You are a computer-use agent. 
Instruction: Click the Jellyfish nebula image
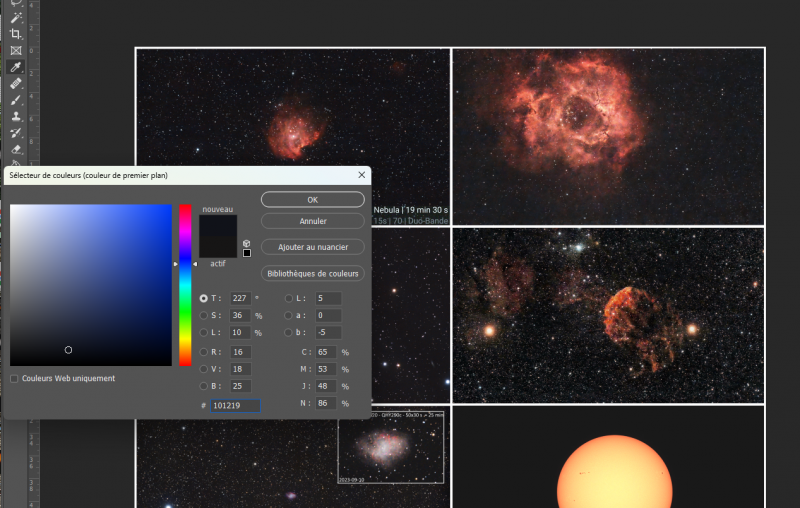pos(609,316)
